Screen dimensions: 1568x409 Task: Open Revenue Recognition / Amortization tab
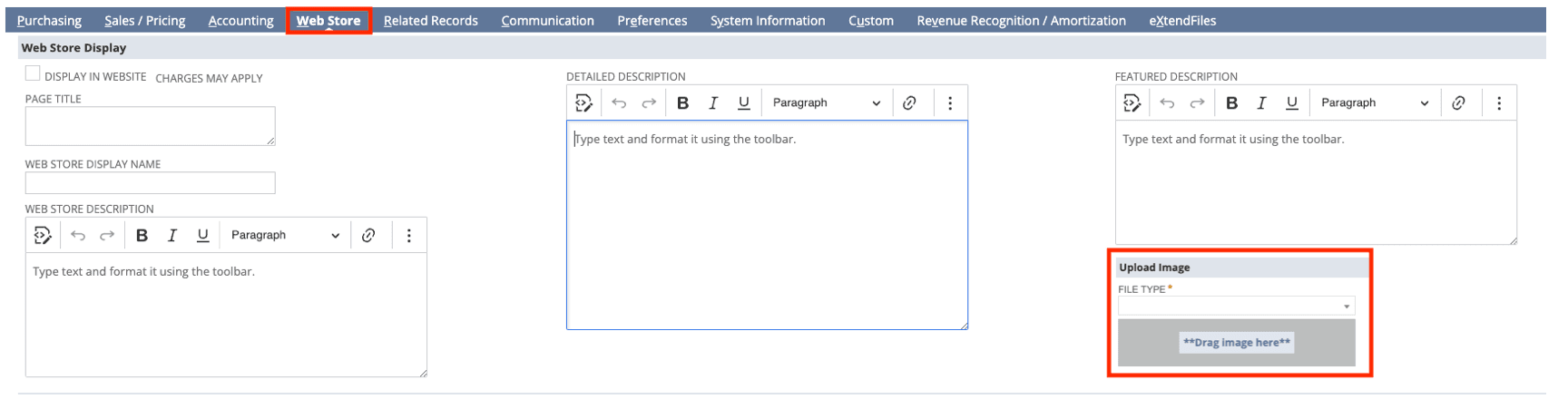(1022, 21)
